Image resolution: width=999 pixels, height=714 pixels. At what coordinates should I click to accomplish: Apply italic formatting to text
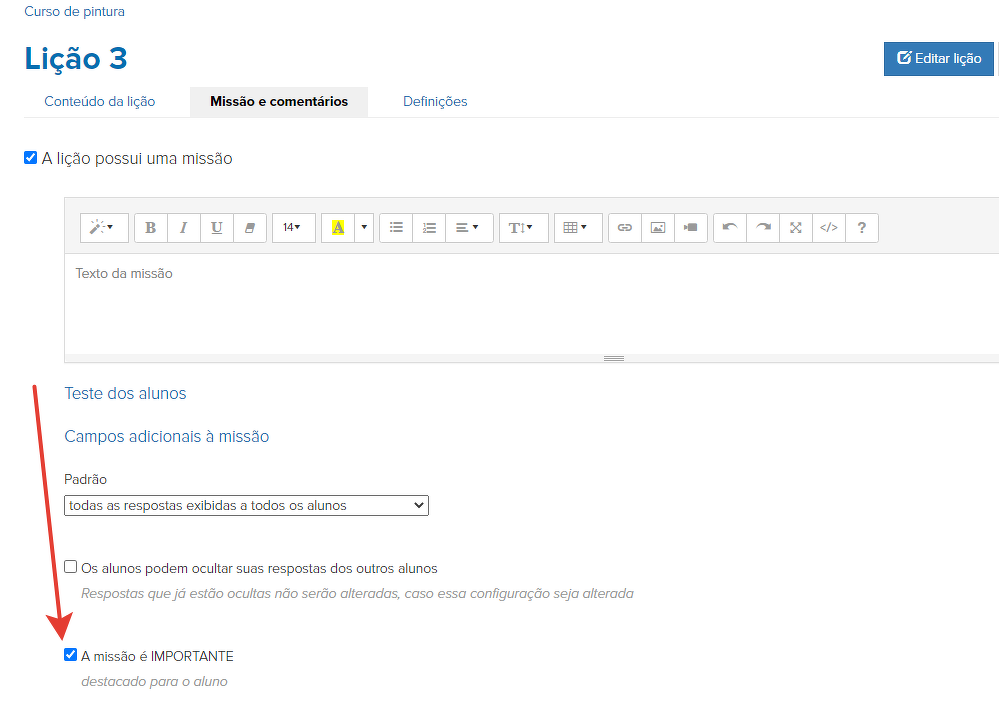(184, 228)
